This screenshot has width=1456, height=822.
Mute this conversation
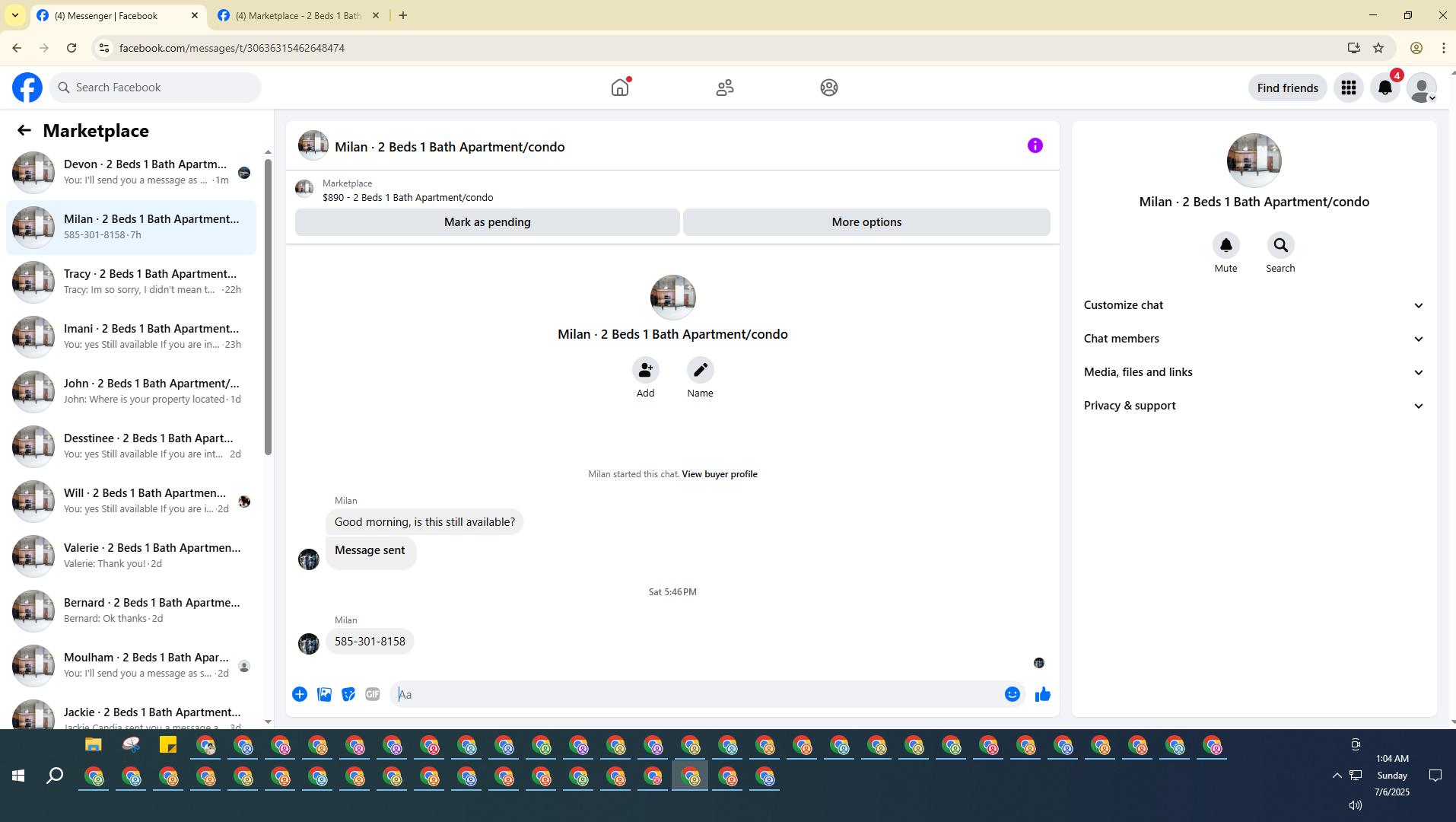pyautogui.click(x=1226, y=245)
